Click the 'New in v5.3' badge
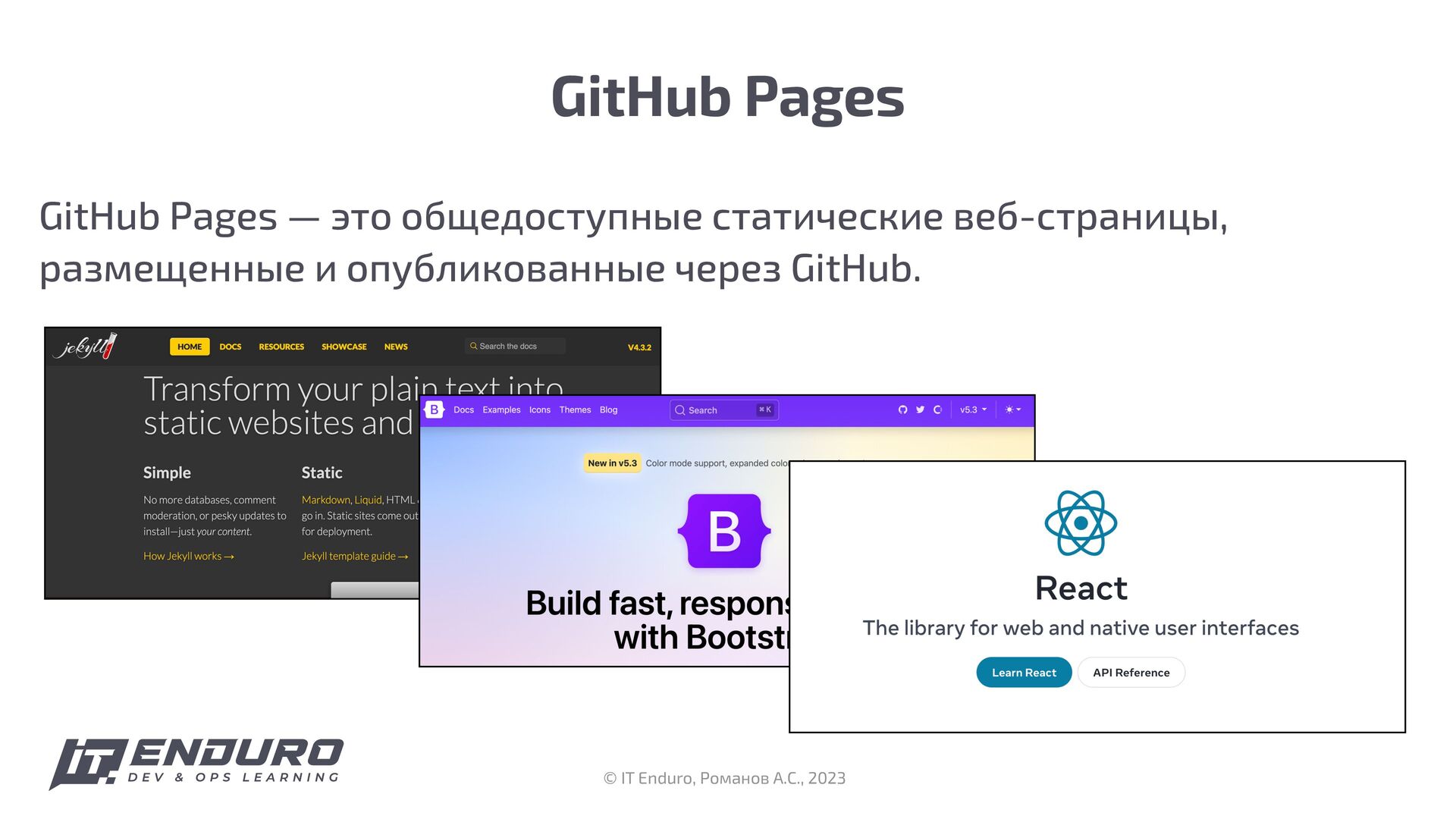Viewport: 1456px width, 819px height. (x=612, y=463)
